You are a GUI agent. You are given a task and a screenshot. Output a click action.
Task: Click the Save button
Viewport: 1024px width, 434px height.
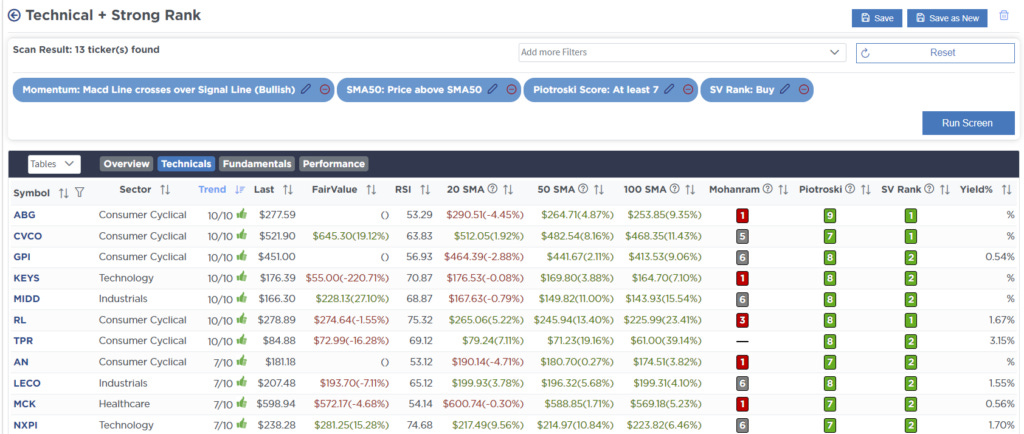(877, 18)
